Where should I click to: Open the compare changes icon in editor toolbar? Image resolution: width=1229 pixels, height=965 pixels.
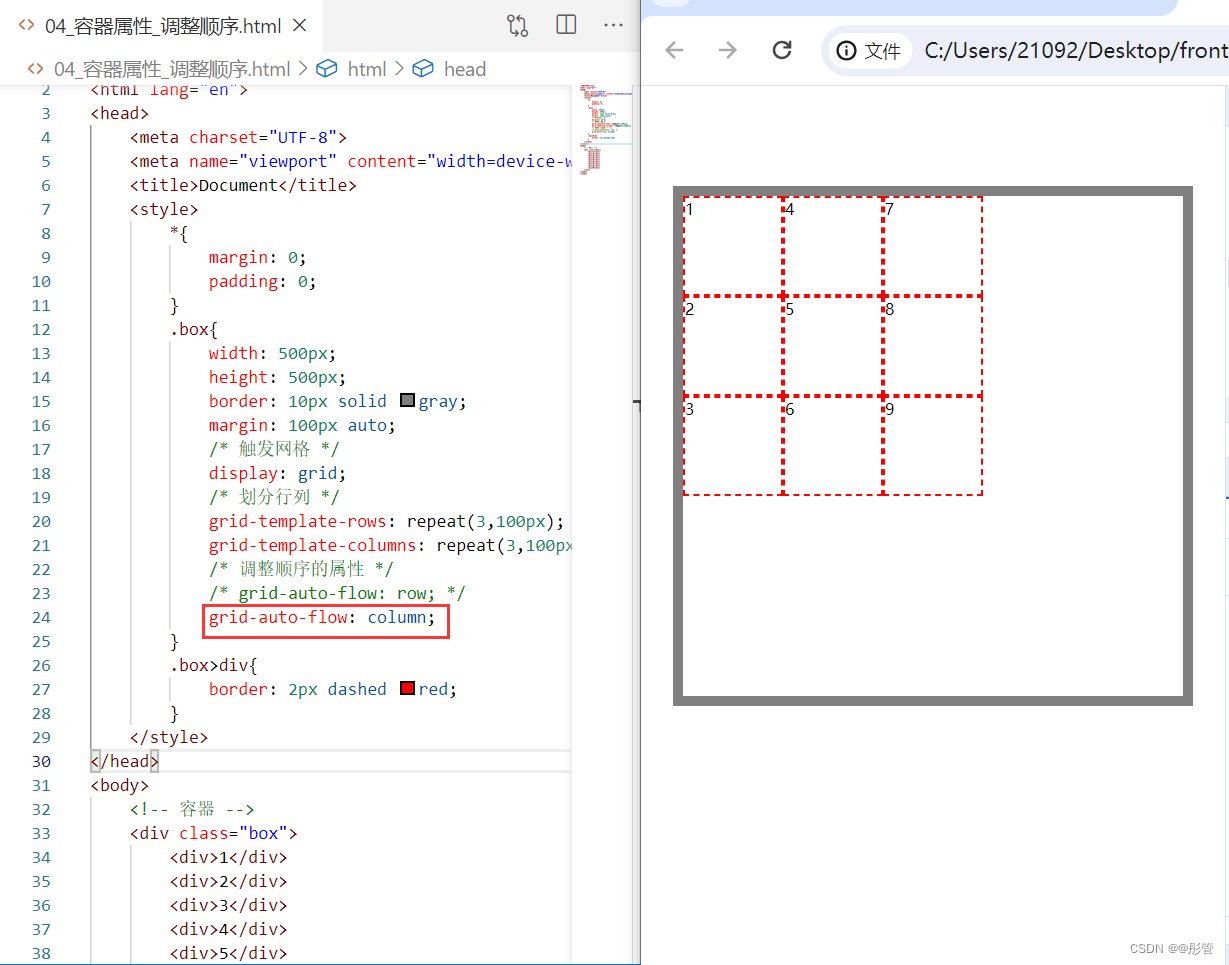[517, 25]
